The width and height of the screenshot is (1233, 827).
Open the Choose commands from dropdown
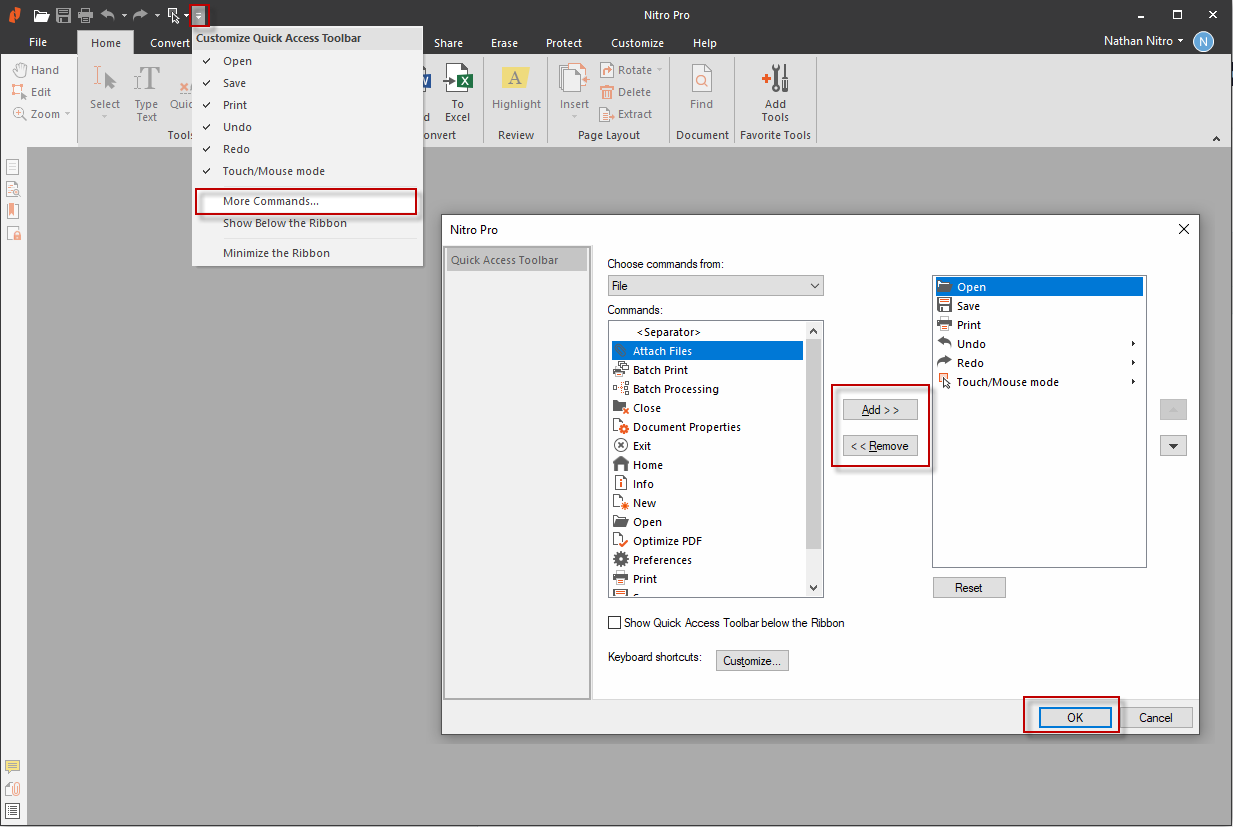(x=715, y=286)
